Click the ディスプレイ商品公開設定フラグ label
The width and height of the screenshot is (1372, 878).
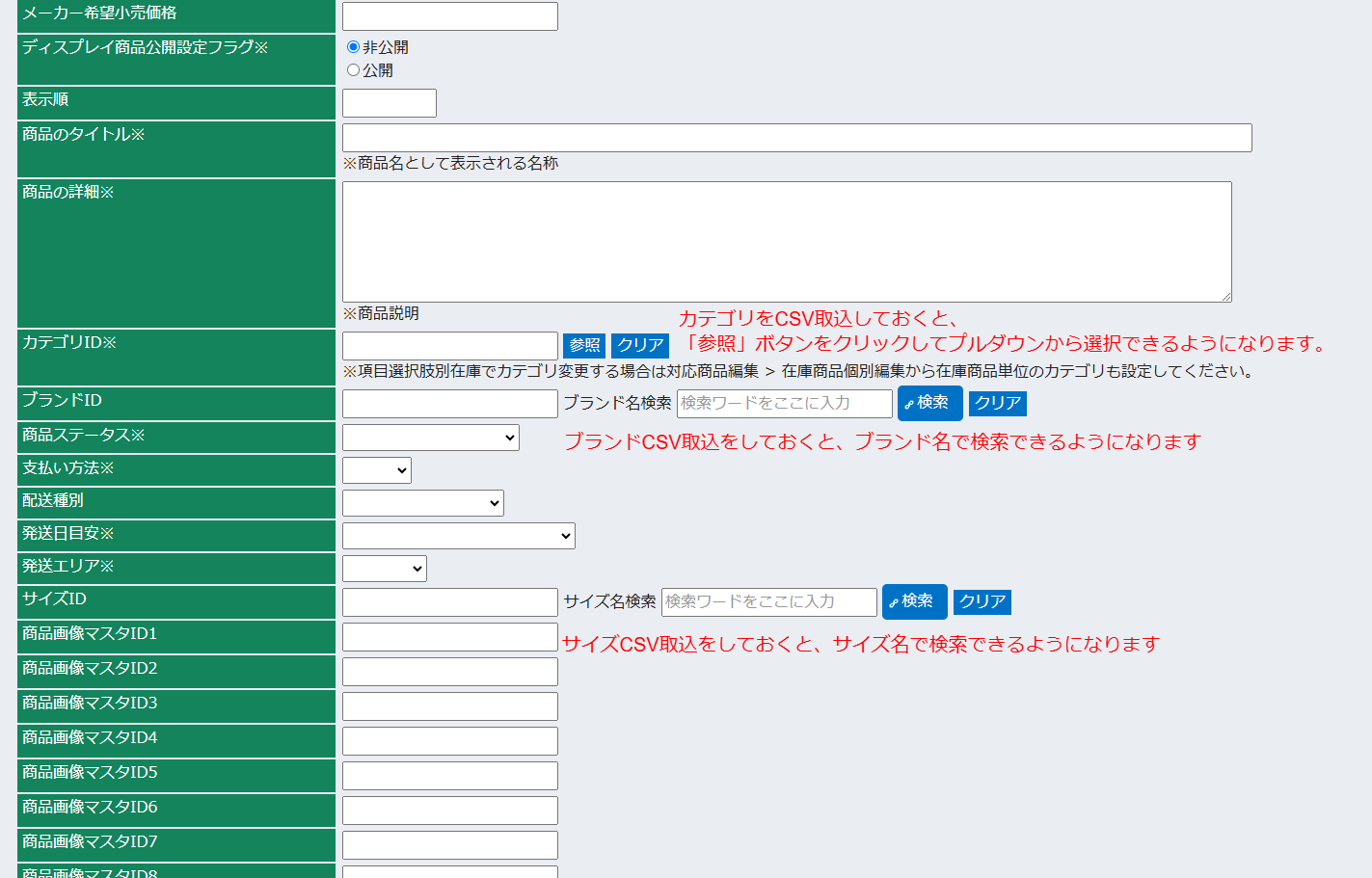[x=145, y=47]
